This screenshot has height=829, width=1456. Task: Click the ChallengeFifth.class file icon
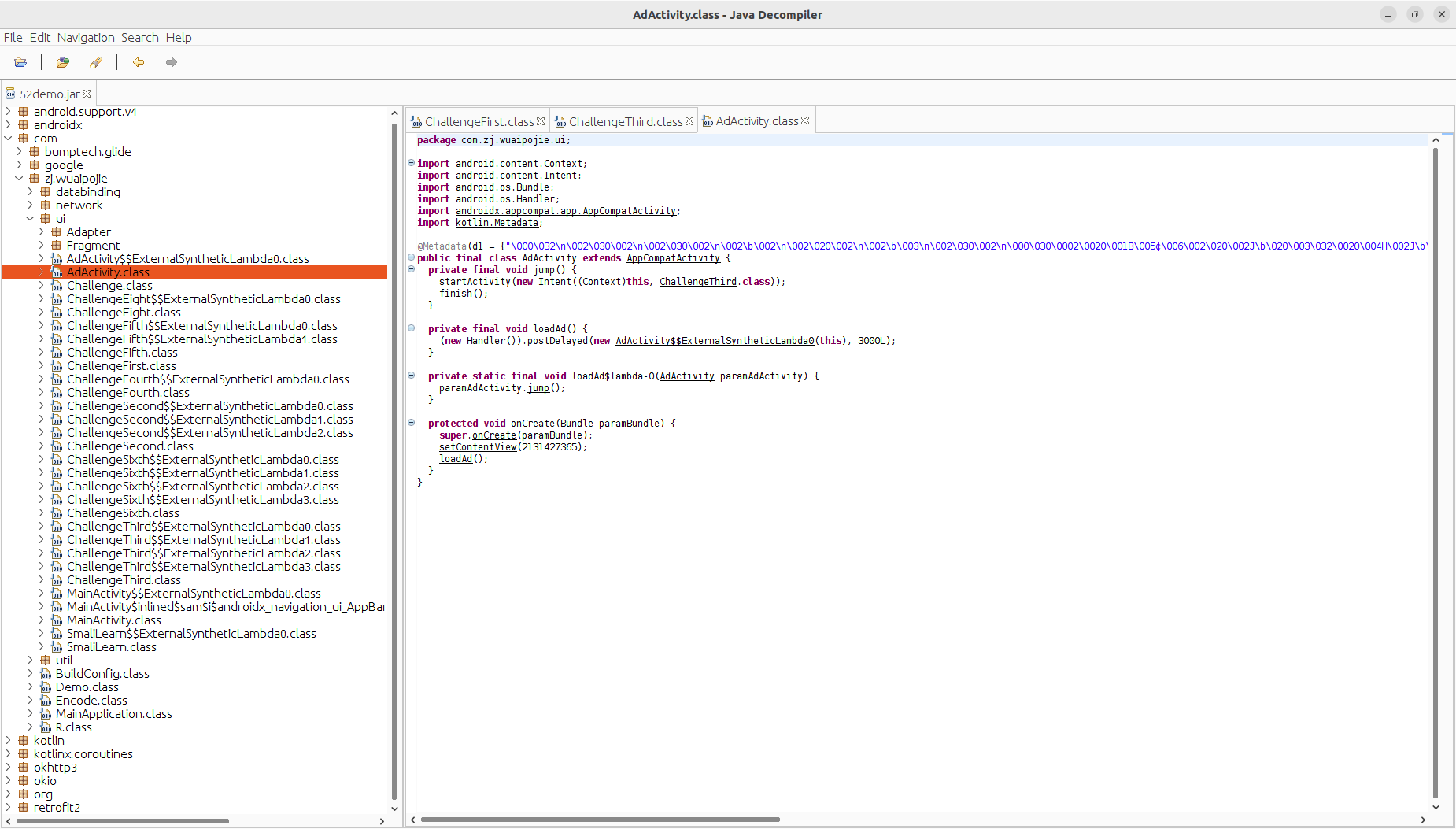pyautogui.click(x=57, y=353)
